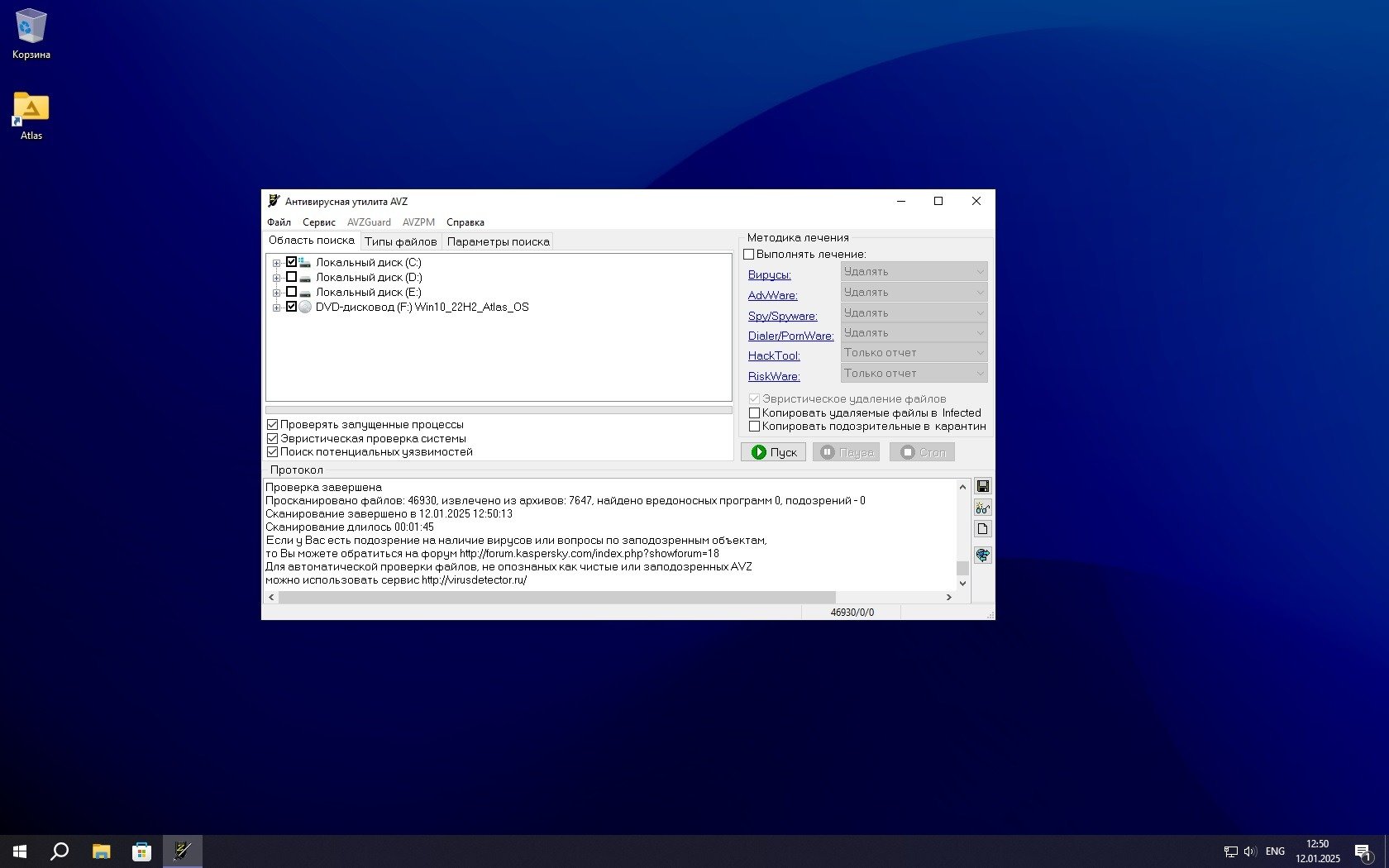
Task: Uncheck 'Проверять запущенные процессы' option
Action: tap(272, 425)
